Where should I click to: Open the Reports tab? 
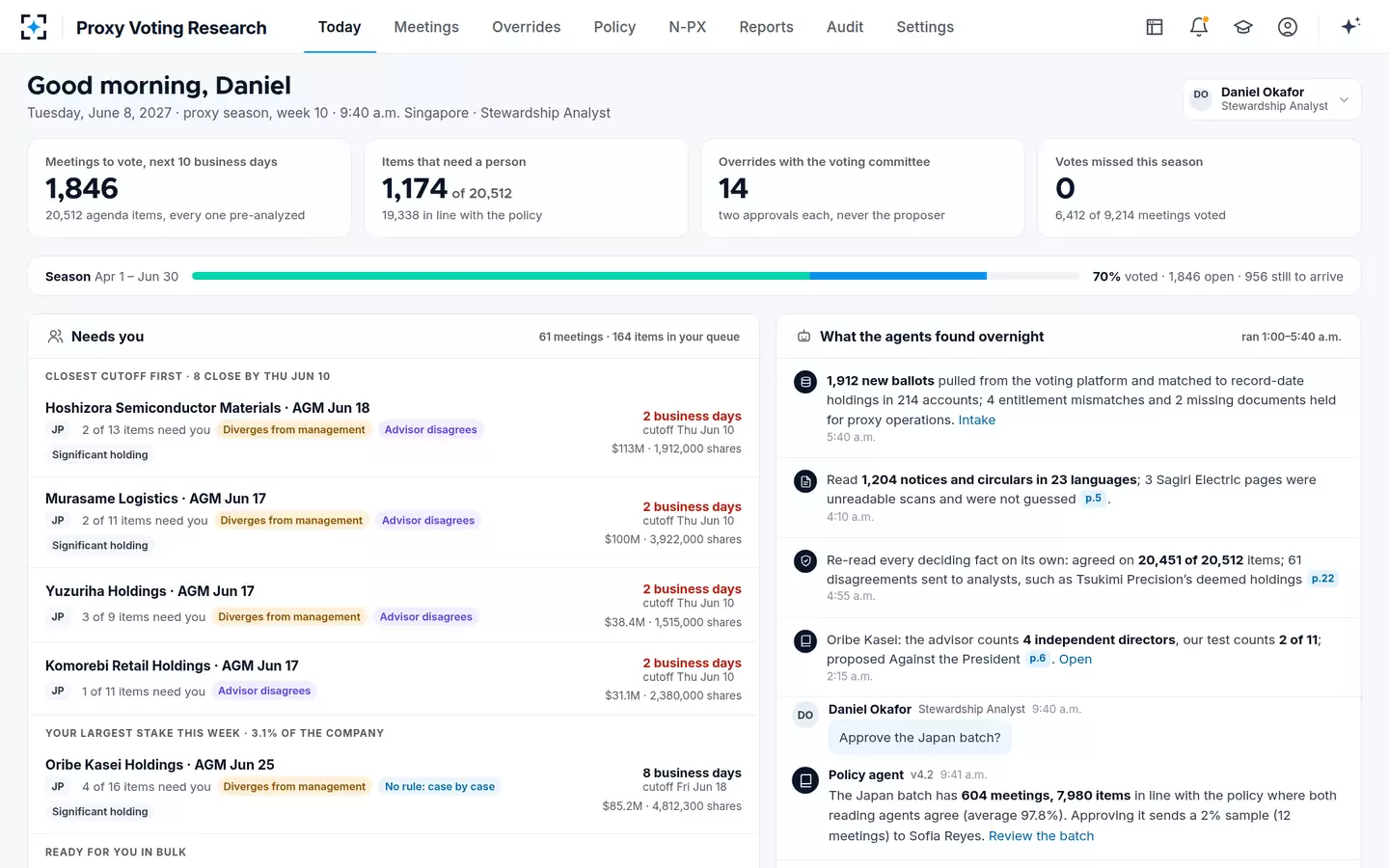click(x=766, y=27)
